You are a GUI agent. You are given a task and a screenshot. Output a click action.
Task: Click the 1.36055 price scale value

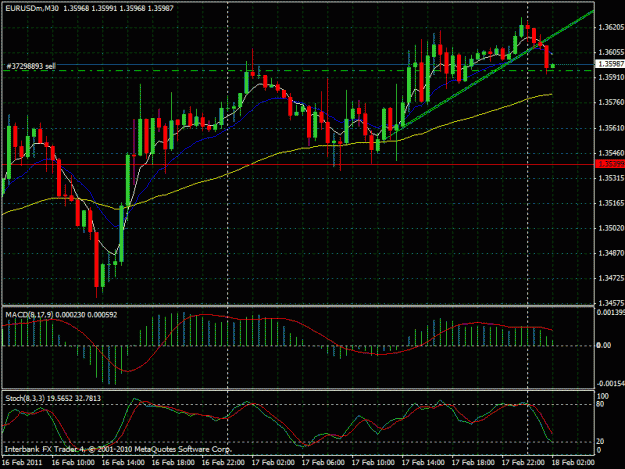[x=611, y=52]
